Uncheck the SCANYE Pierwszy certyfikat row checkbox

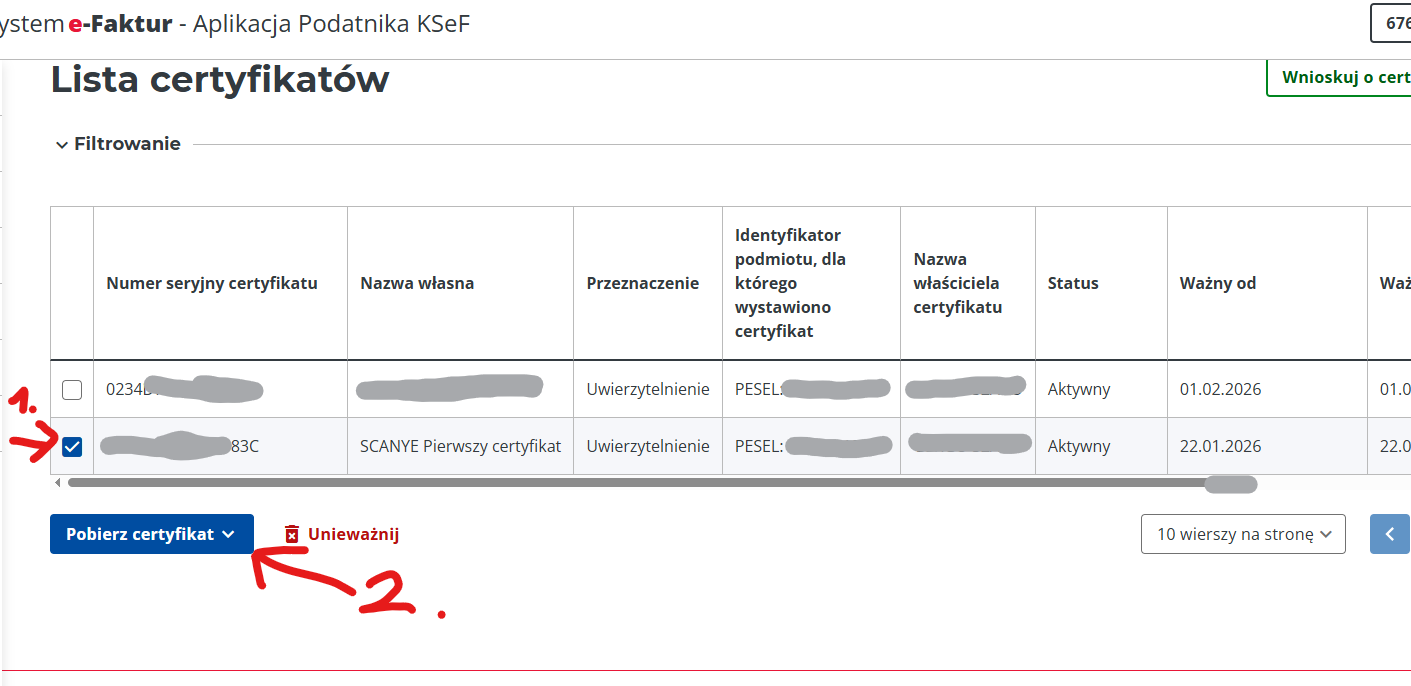coord(72,447)
